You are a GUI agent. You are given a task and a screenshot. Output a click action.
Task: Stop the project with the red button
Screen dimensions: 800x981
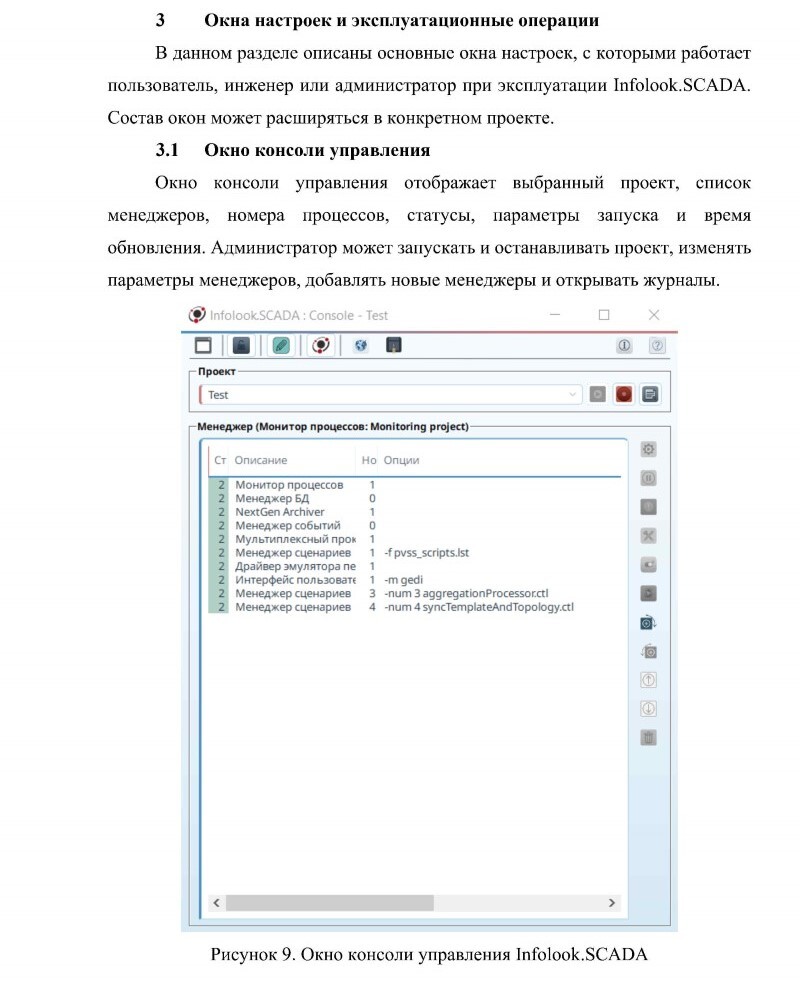coord(624,394)
